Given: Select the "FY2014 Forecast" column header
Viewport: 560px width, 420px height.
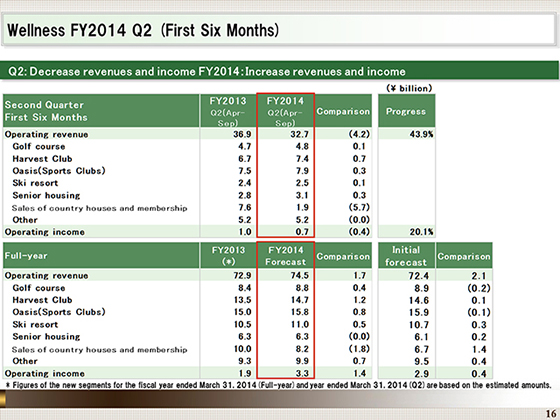Looking at the screenshot, I should point(285,256).
